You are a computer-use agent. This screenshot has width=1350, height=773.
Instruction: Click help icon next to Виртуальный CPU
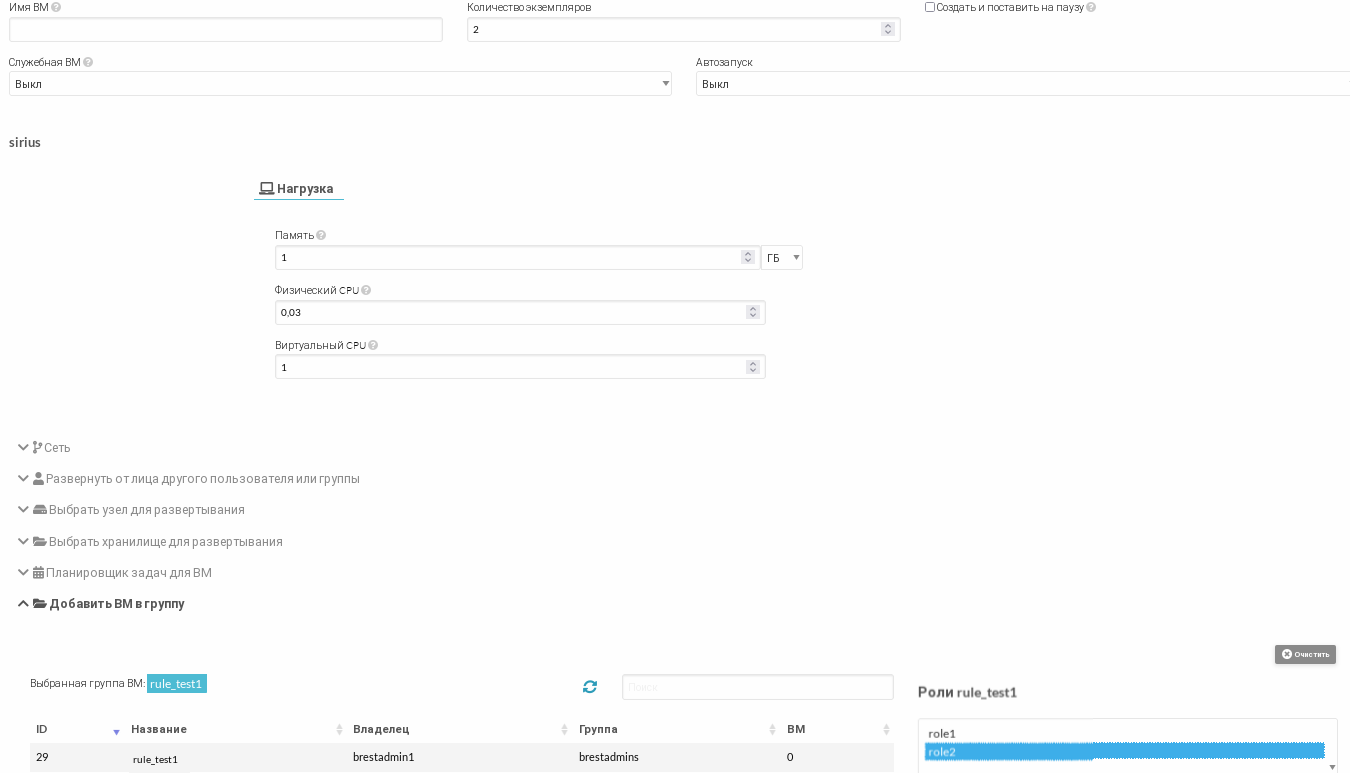[x=373, y=346]
